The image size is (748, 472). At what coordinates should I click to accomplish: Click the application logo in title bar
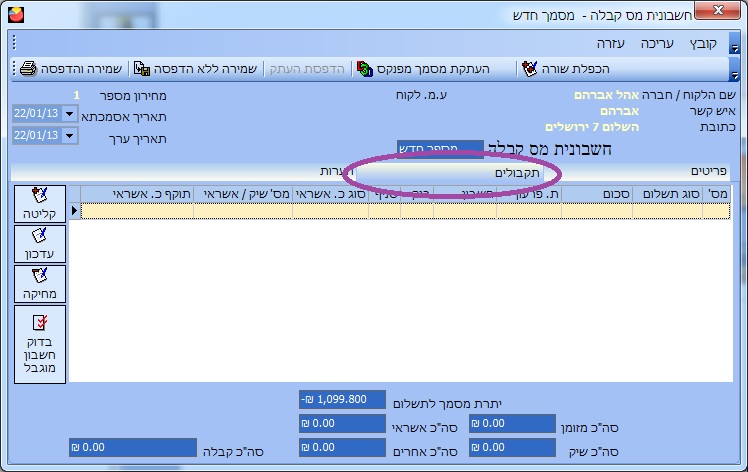[x=16, y=15]
